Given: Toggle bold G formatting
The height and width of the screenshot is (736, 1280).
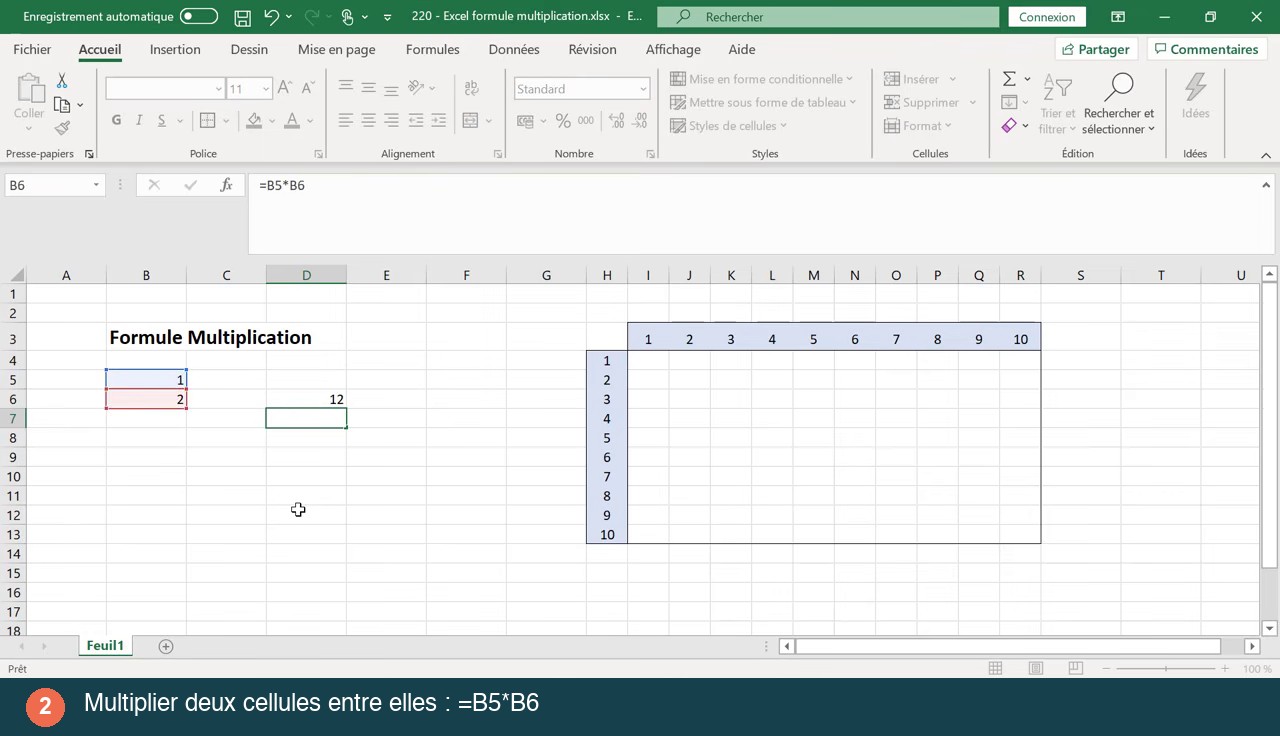Looking at the screenshot, I should coord(116,120).
